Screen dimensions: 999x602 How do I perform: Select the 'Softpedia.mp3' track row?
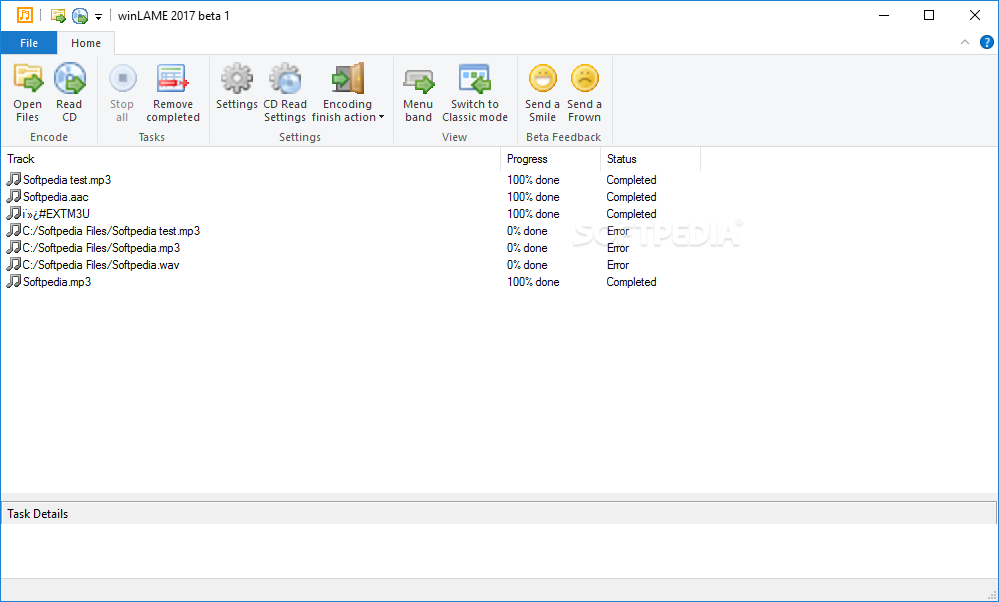click(350, 282)
